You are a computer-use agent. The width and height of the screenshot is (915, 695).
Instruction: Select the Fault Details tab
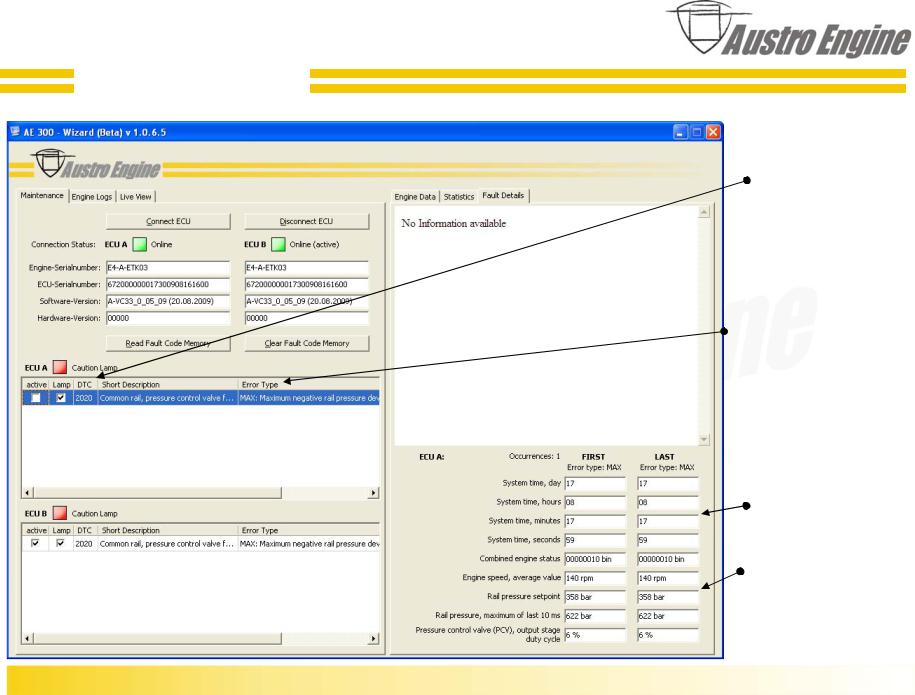coord(503,195)
